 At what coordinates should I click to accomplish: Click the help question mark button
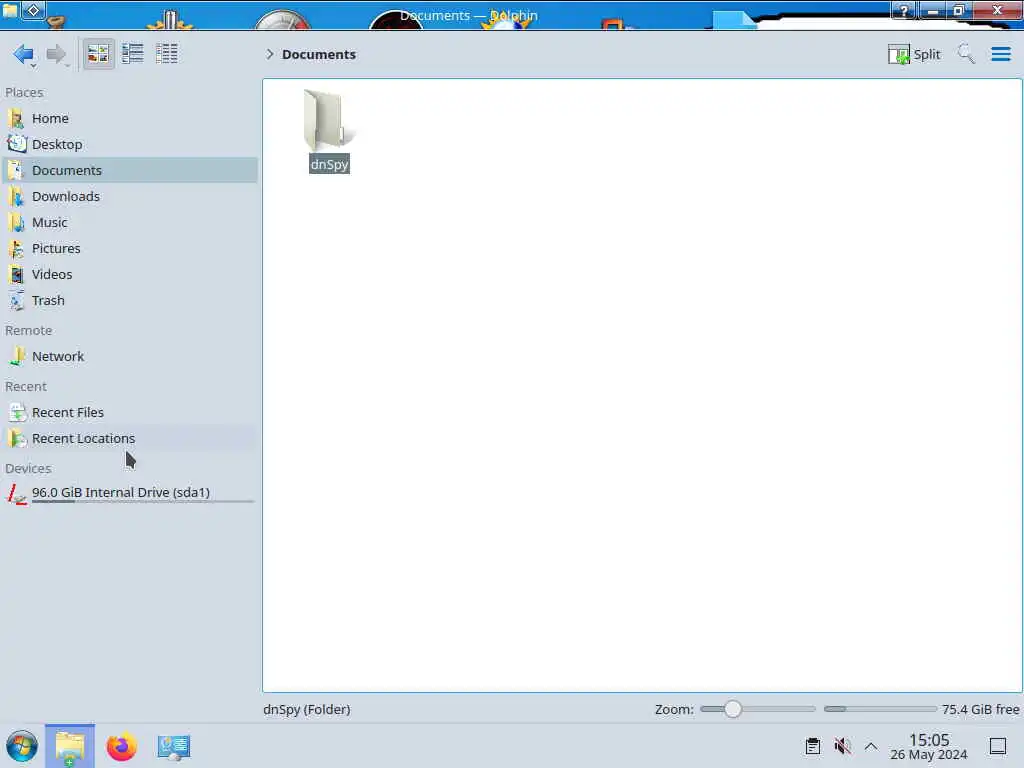pos(904,10)
